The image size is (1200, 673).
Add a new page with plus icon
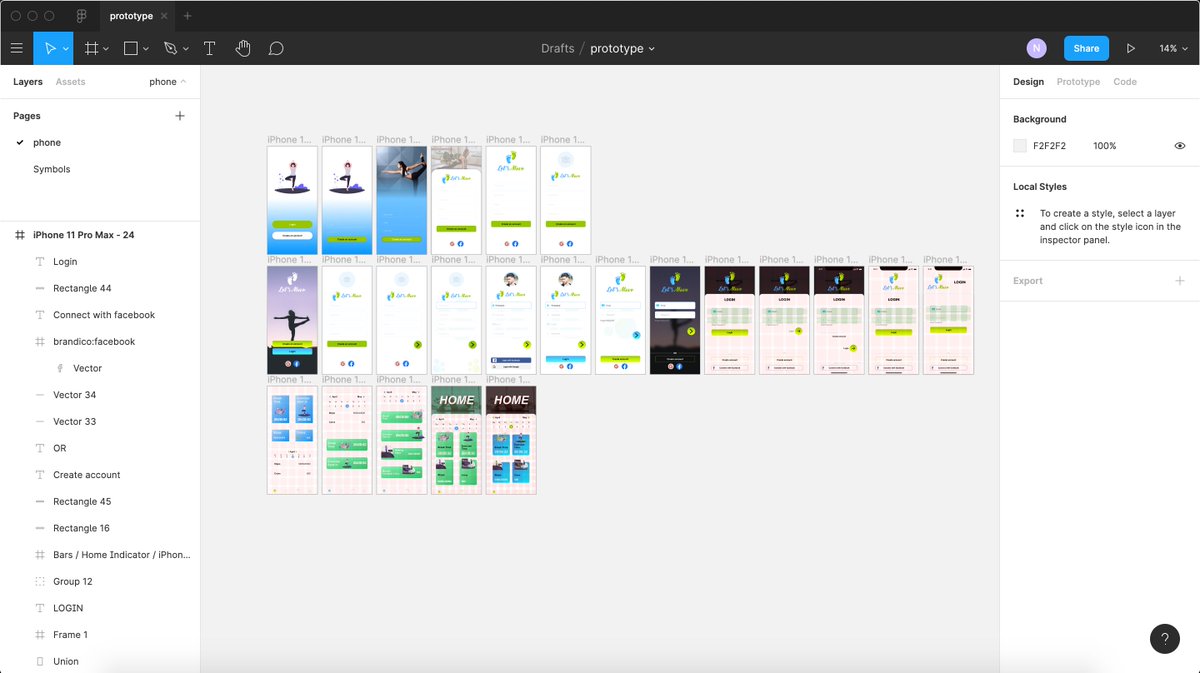click(180, 116)
